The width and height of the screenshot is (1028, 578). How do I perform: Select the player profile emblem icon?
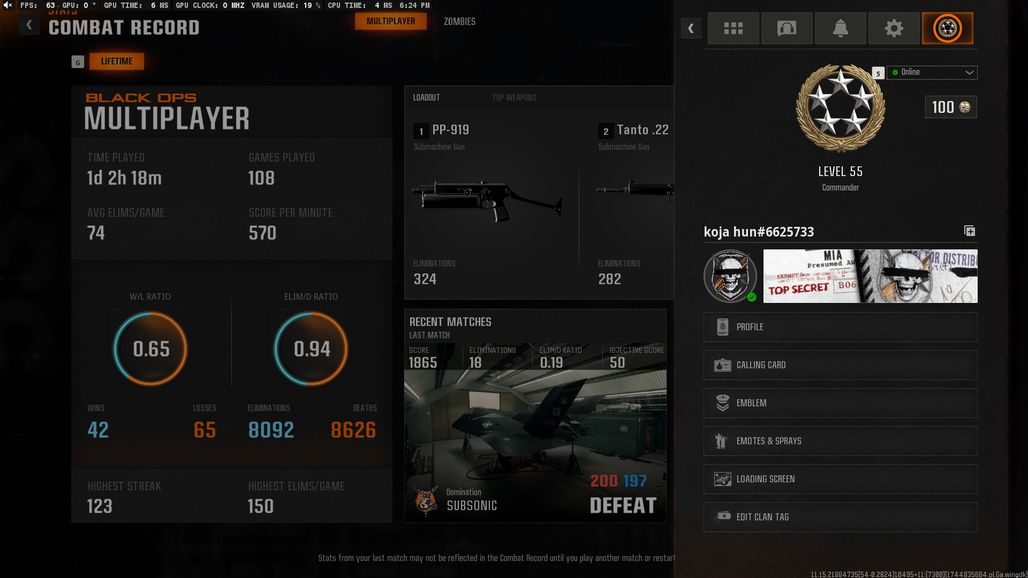click(947, 28)
